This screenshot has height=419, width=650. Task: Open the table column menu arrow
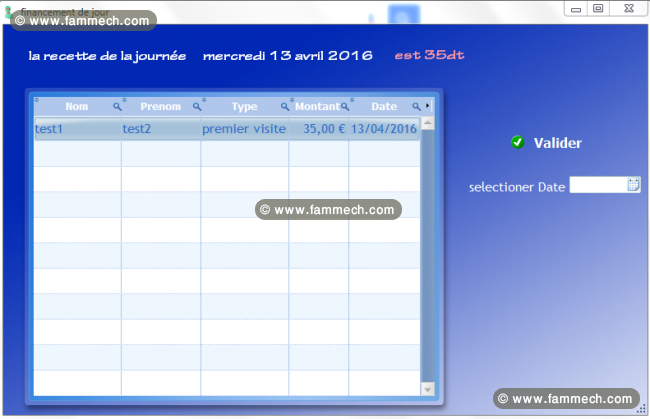click(x=428, y=106)
